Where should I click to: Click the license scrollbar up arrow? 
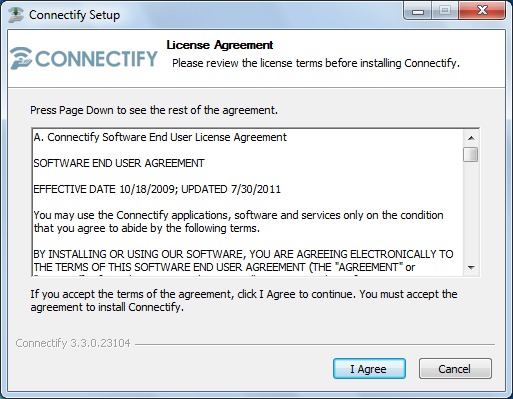coord(471,138)
